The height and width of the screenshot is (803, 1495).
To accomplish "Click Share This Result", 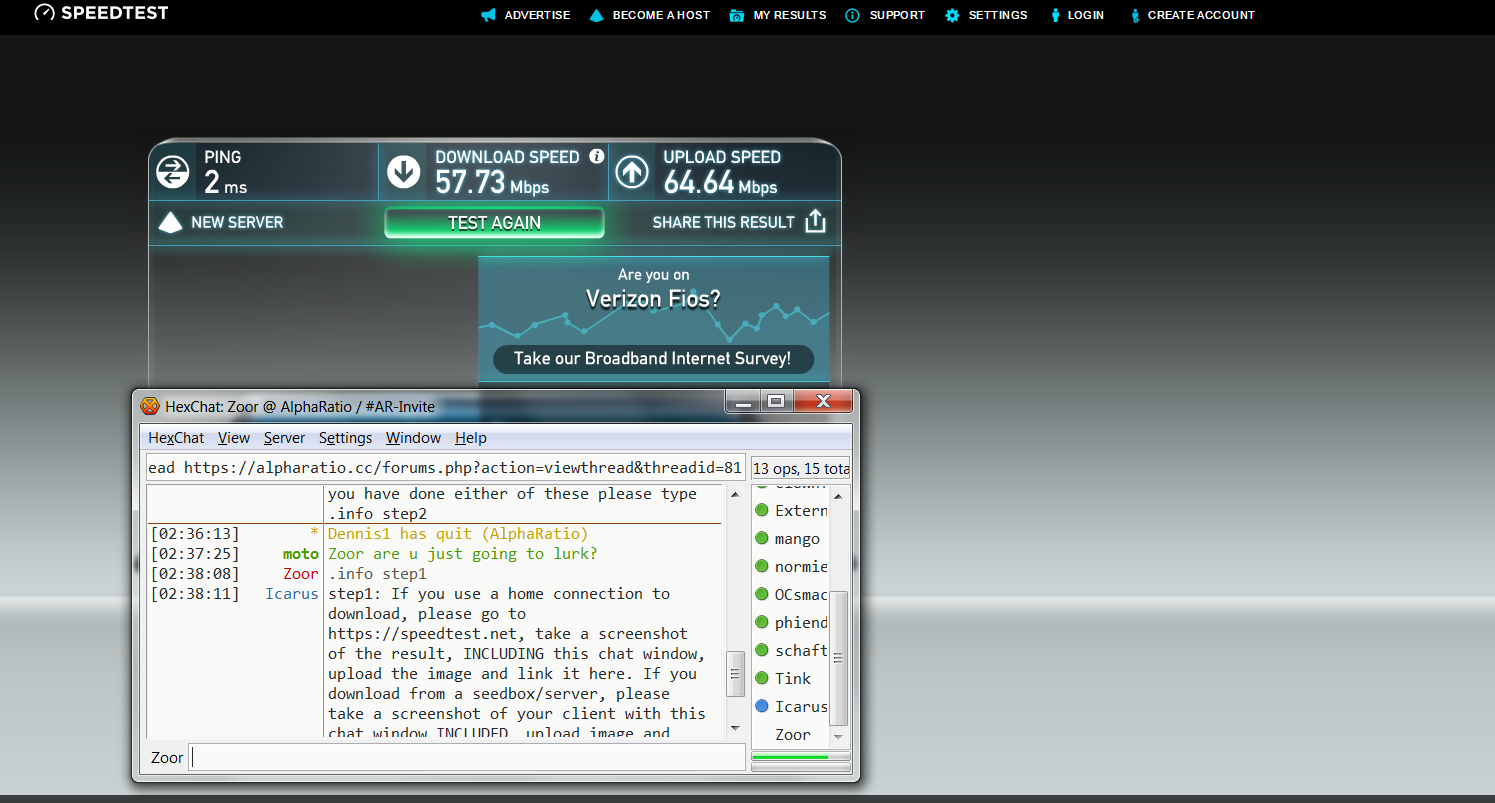I will pos(740,222).
